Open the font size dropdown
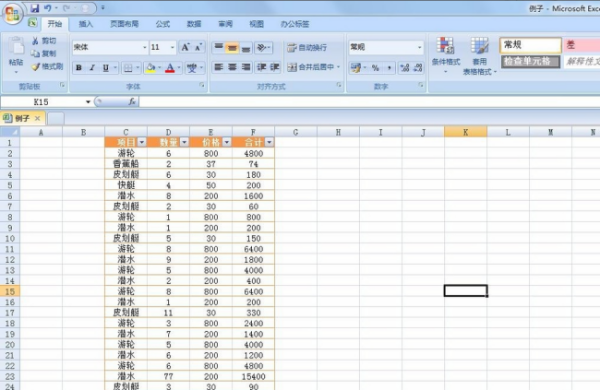The image size is (600, 390). [173, 47]
